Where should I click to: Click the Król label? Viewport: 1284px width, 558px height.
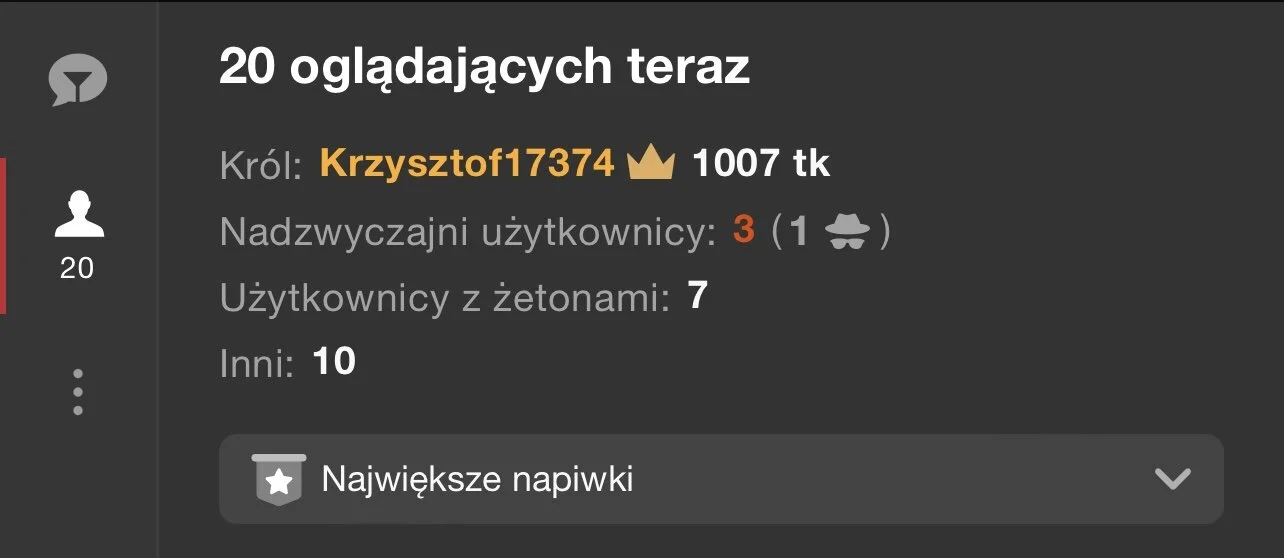click(261, 166)
